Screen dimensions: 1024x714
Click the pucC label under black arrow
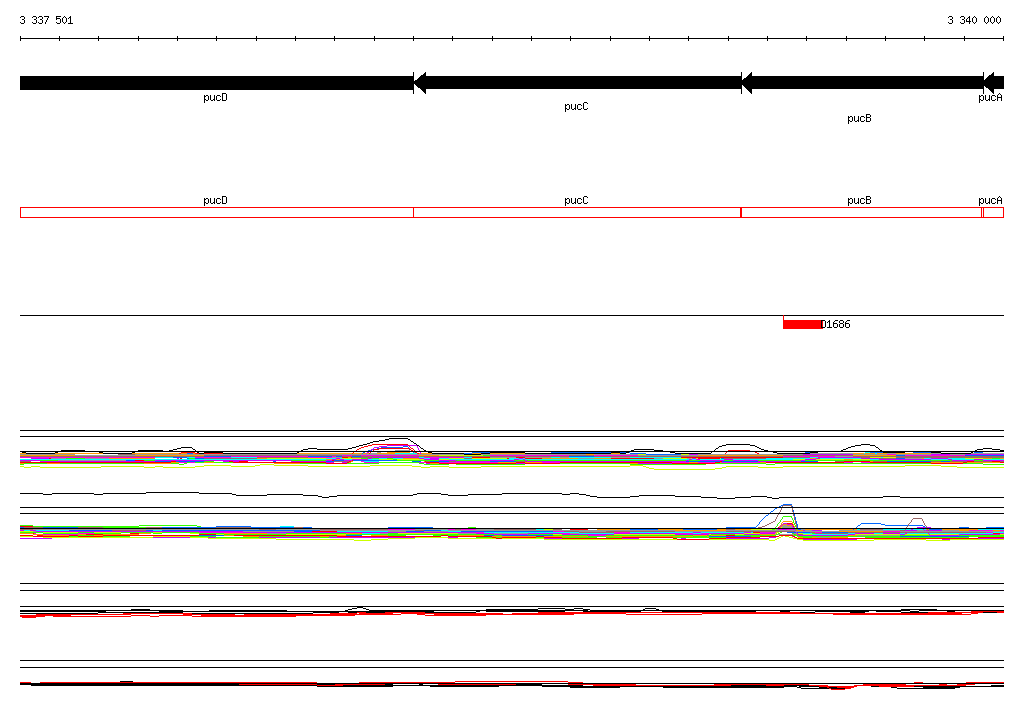[x=577, y=106]
